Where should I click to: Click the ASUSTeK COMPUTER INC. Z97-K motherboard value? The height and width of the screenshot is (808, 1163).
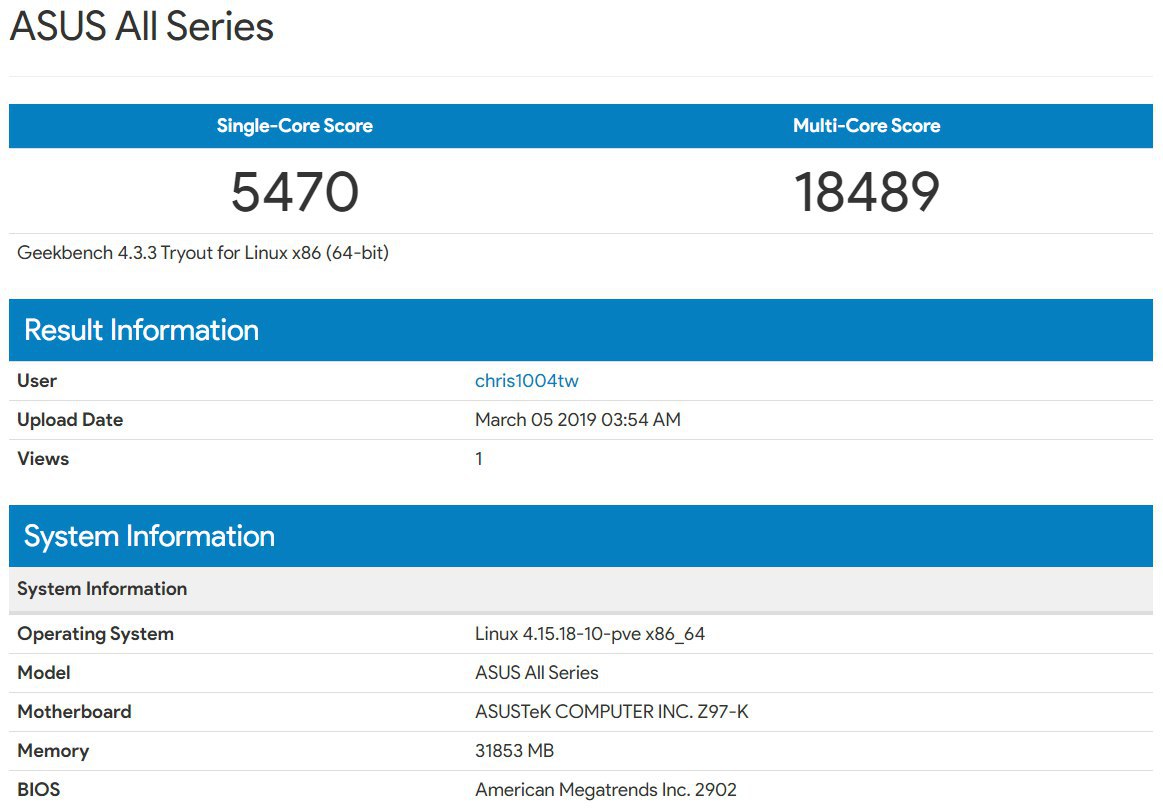pyautogui.click(x=611, y=712)
